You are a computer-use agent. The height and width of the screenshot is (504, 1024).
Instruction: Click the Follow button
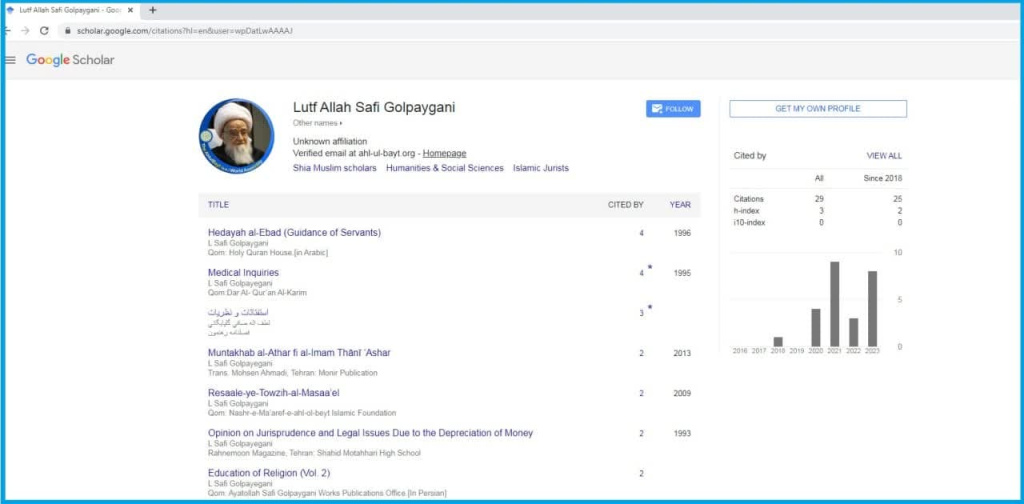672,109
